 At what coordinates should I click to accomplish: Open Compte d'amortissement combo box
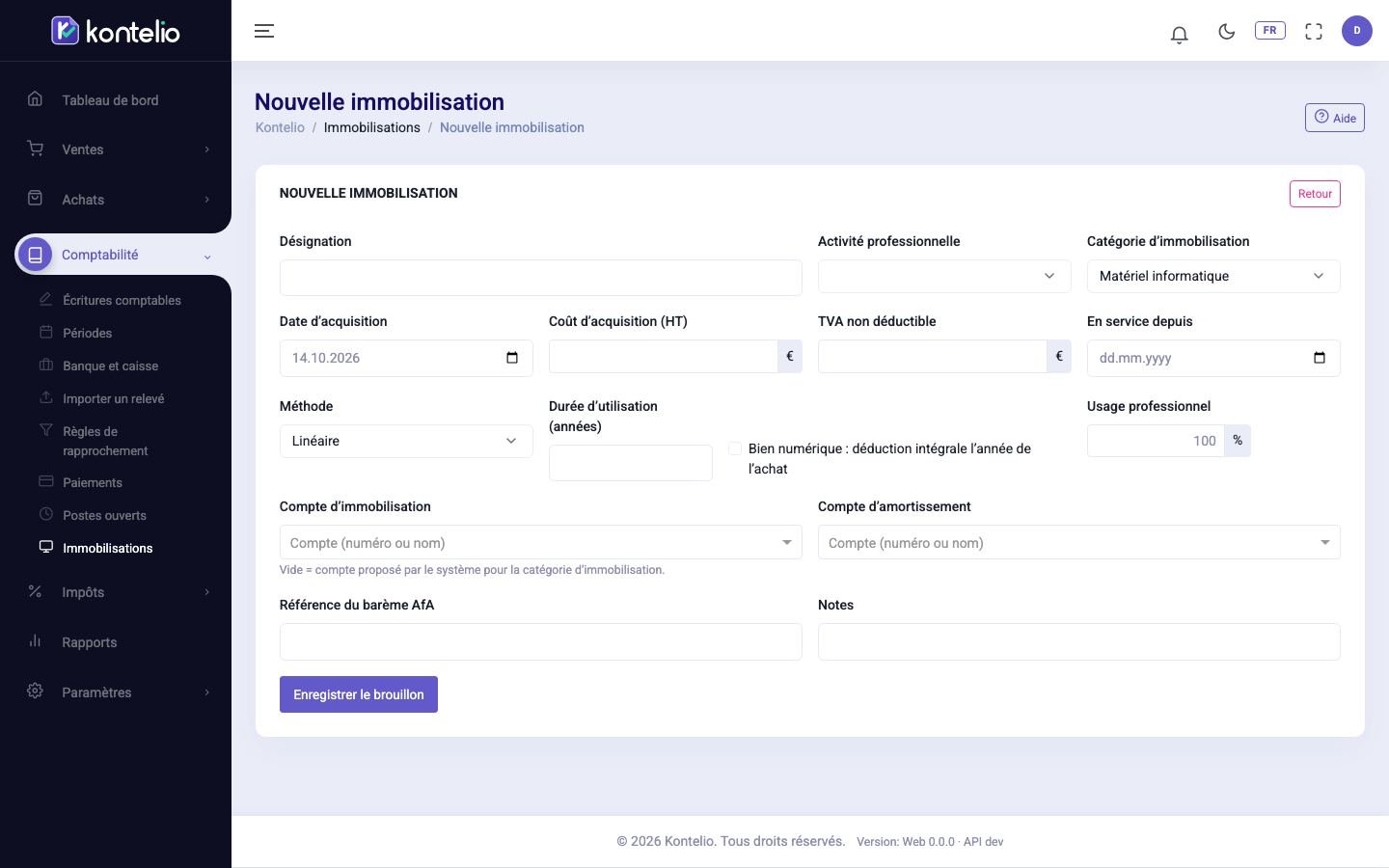[1079, 542]
